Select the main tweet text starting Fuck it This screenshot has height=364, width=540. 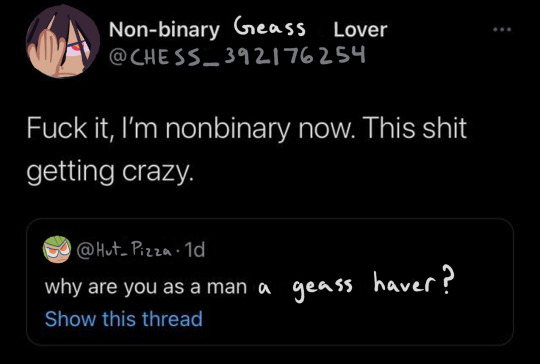point(247,149)
